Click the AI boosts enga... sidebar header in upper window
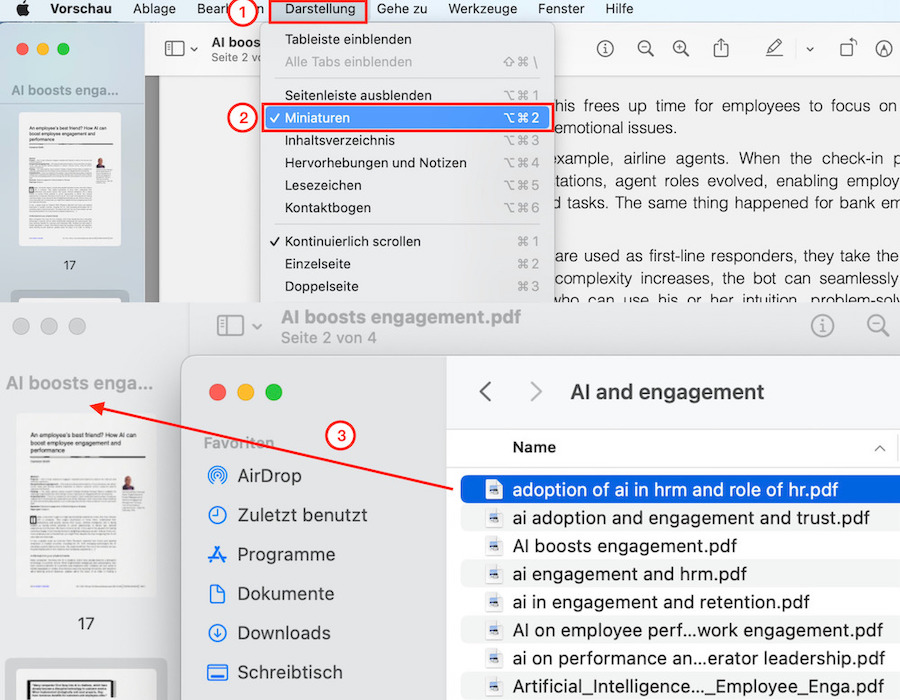This screenshot has width=900, height=700. (x=65, y=90)
